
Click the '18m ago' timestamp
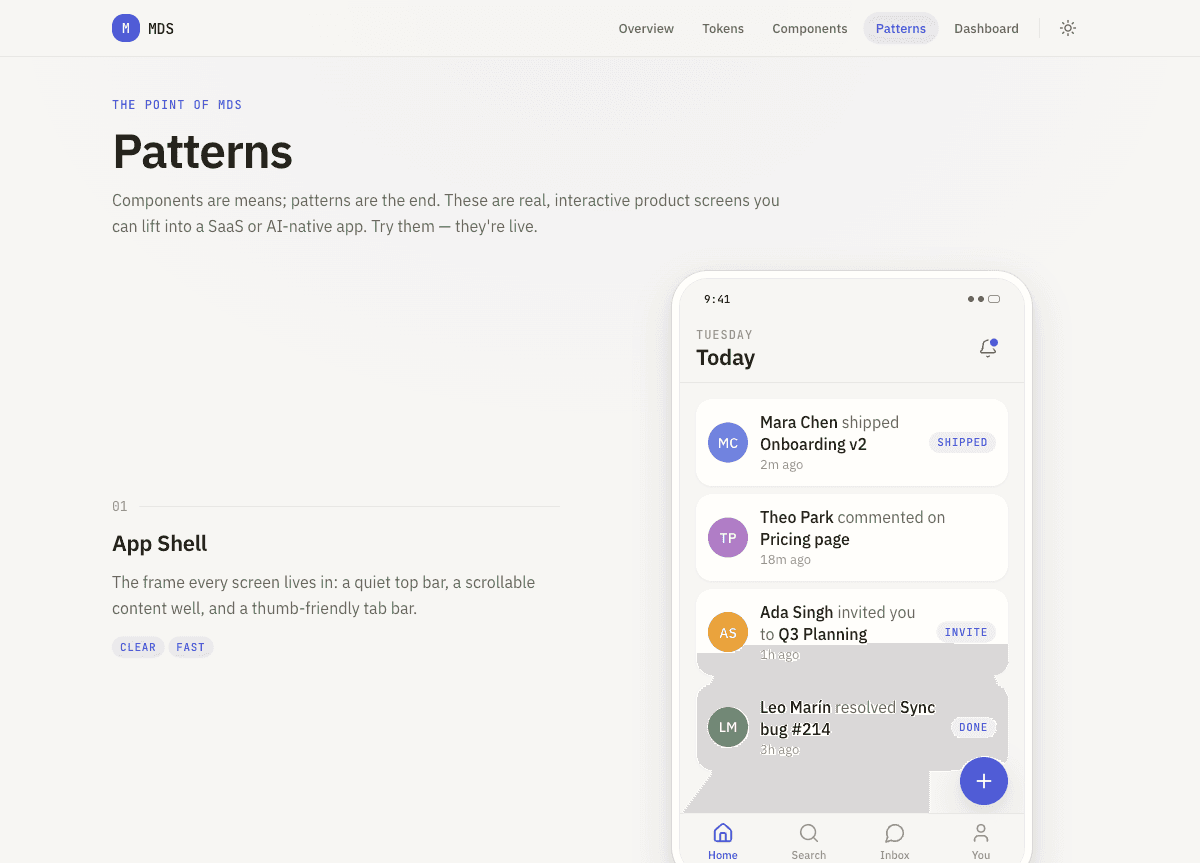pos(785,560)
